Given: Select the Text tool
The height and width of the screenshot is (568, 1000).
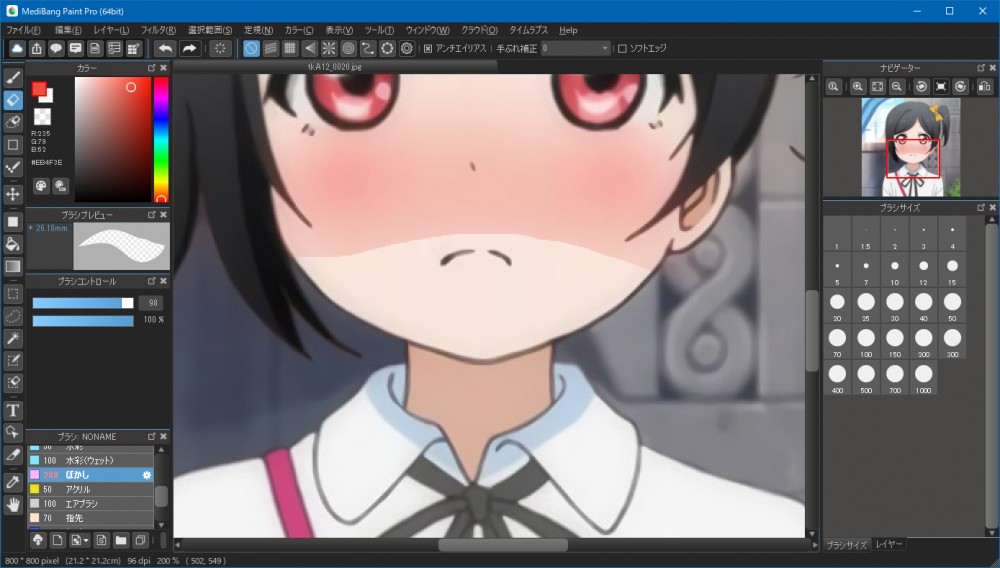Looking at the screenshot, I should click(x=13, y=411).
